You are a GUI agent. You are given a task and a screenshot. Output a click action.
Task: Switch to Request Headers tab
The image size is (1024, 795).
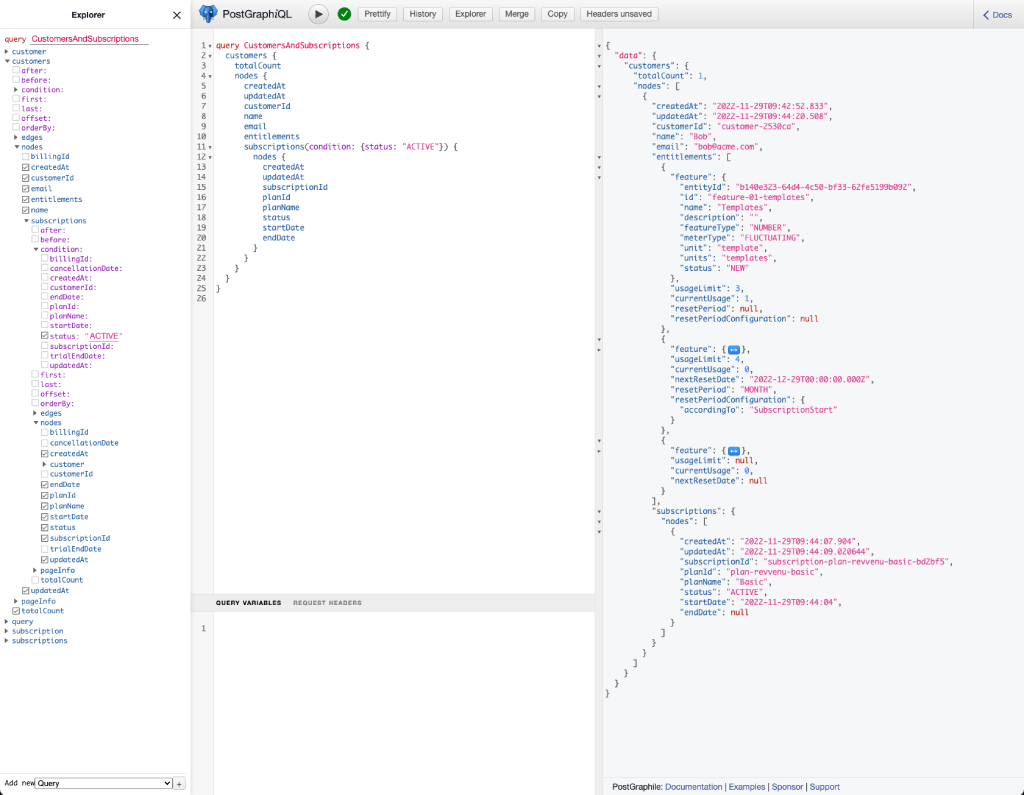[x=327, y=603]
